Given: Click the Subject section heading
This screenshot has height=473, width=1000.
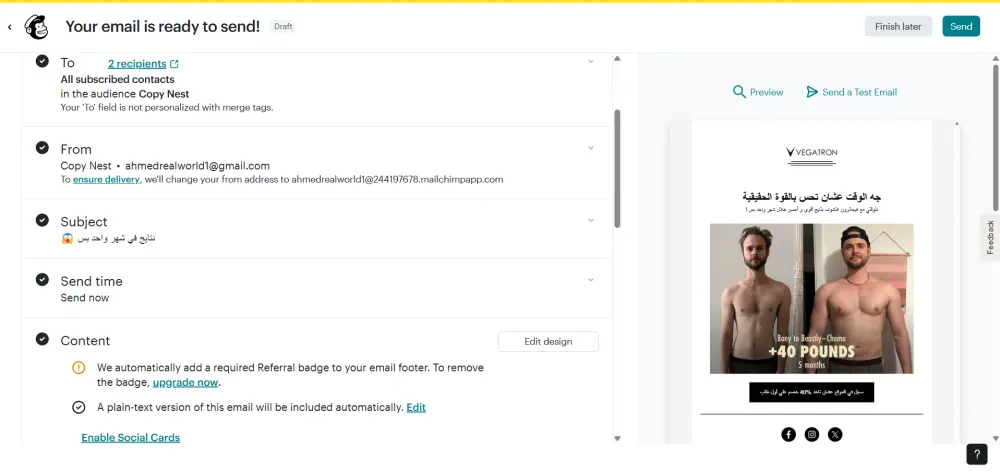Looking at the screenshot, I should click(84, 221).
